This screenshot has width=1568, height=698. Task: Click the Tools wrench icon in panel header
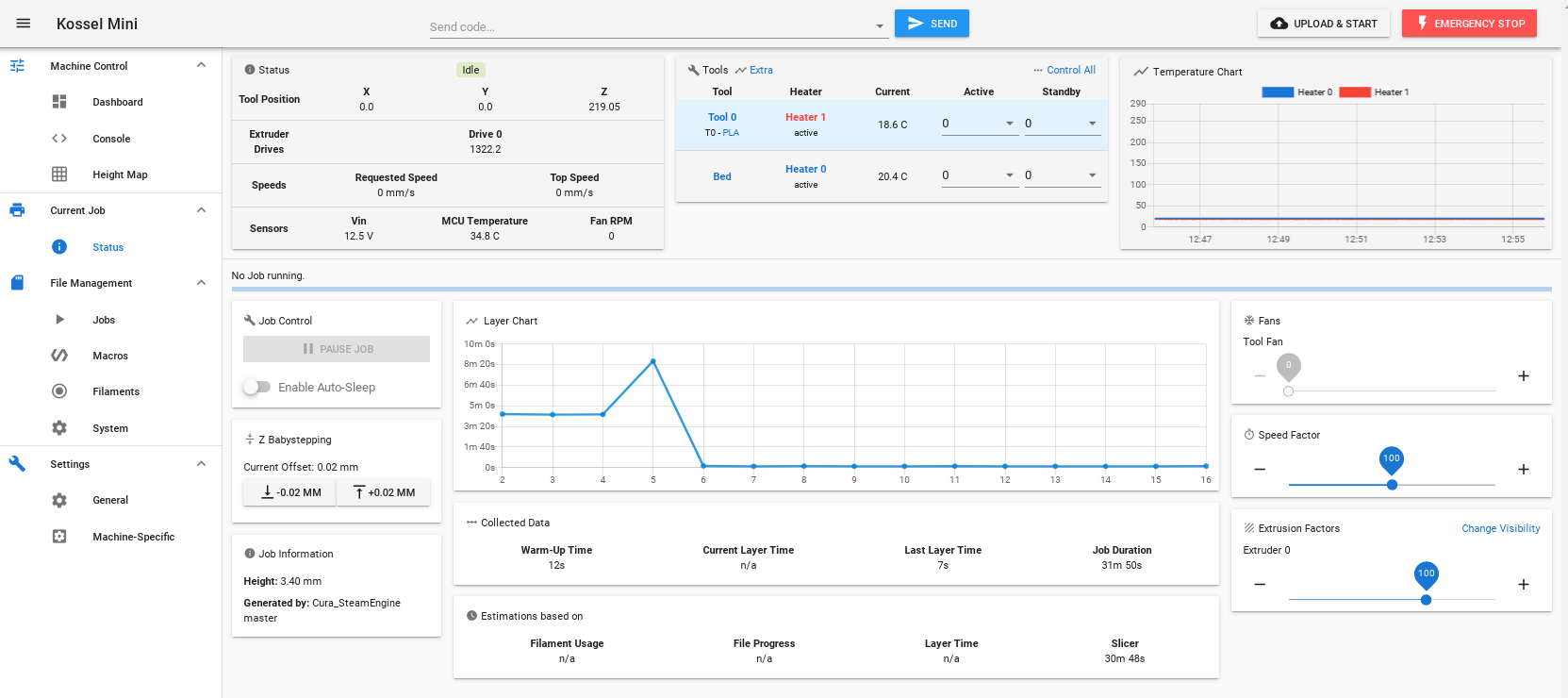pyautogui.click(x=694, y=70)
